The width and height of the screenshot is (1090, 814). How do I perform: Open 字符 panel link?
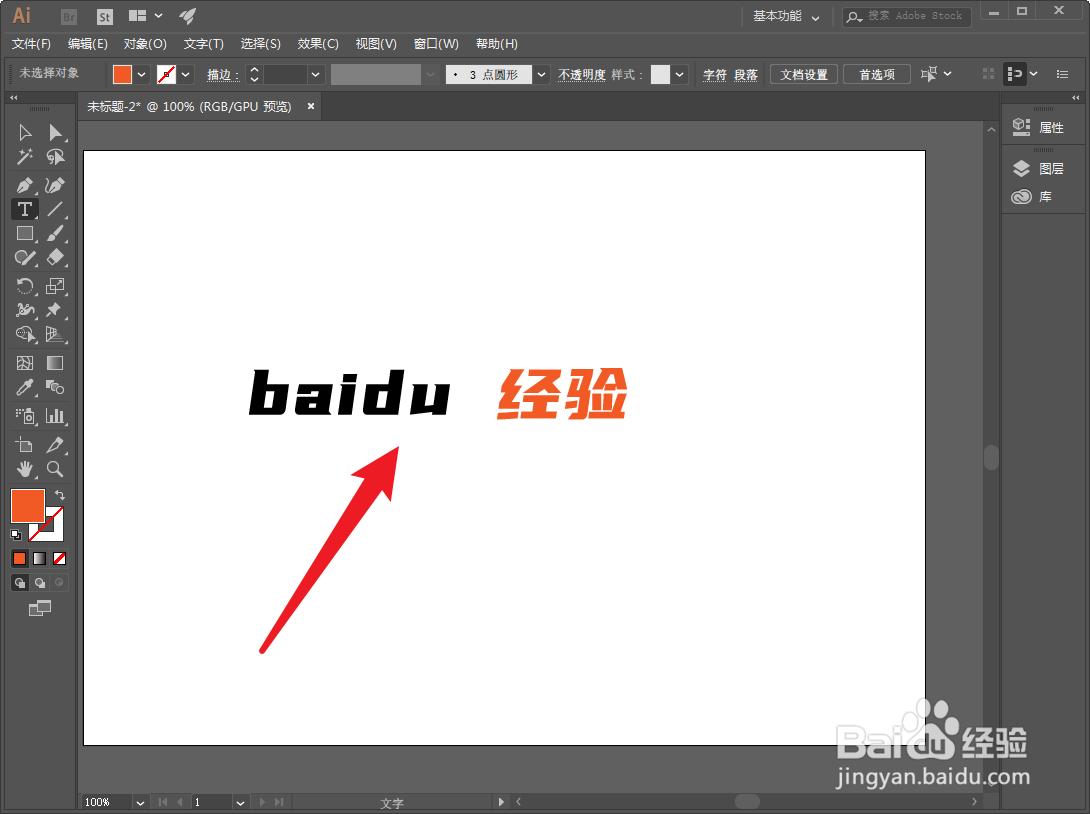715,74
